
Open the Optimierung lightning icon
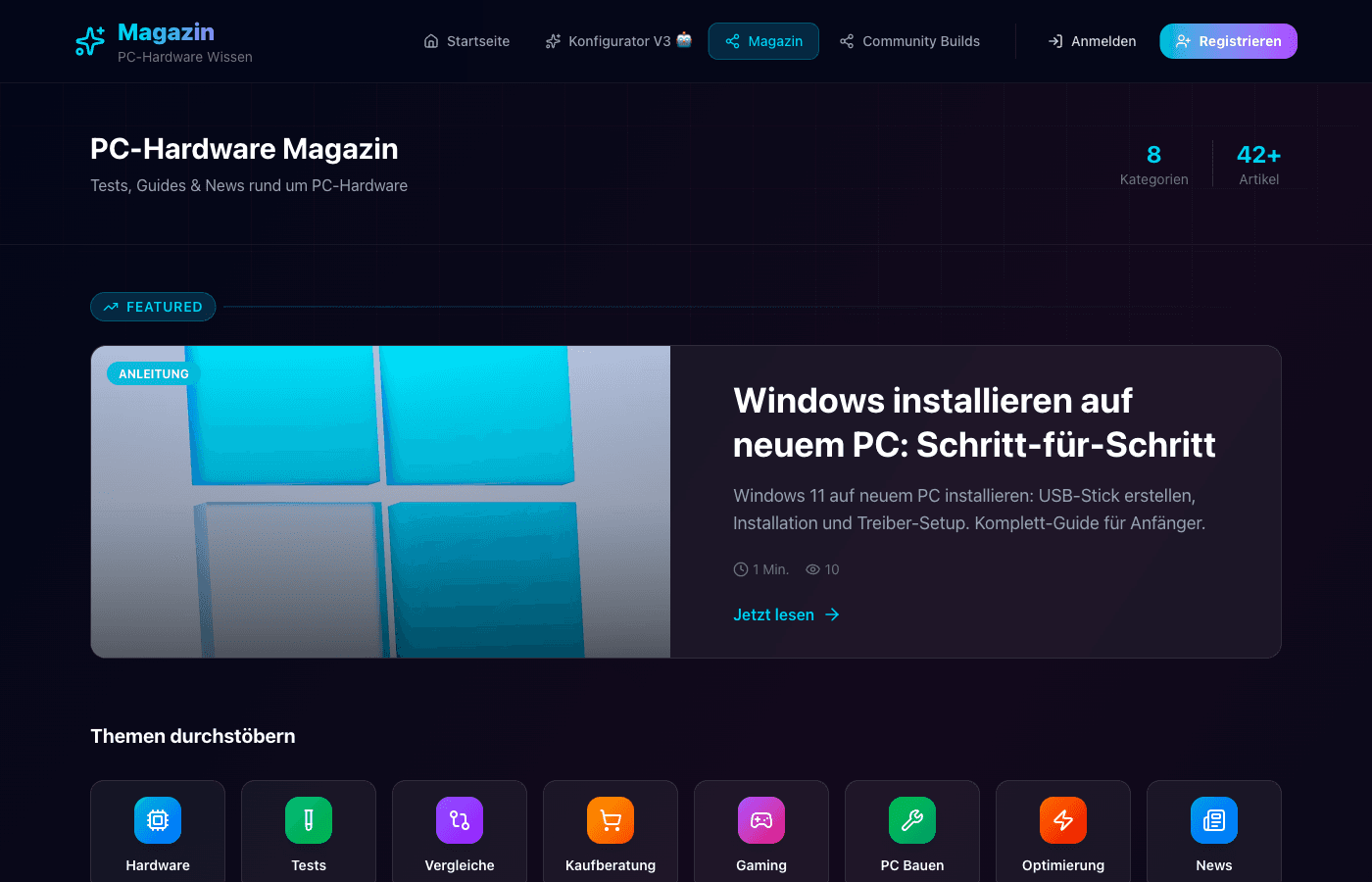coord(1063,820)
